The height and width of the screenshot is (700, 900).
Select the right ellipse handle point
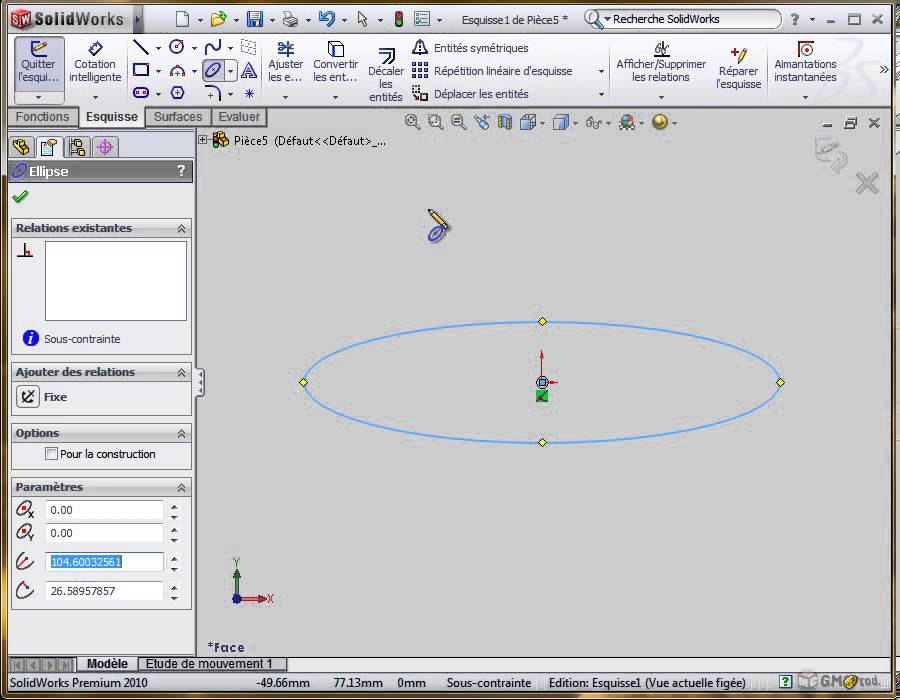[780, 382]
